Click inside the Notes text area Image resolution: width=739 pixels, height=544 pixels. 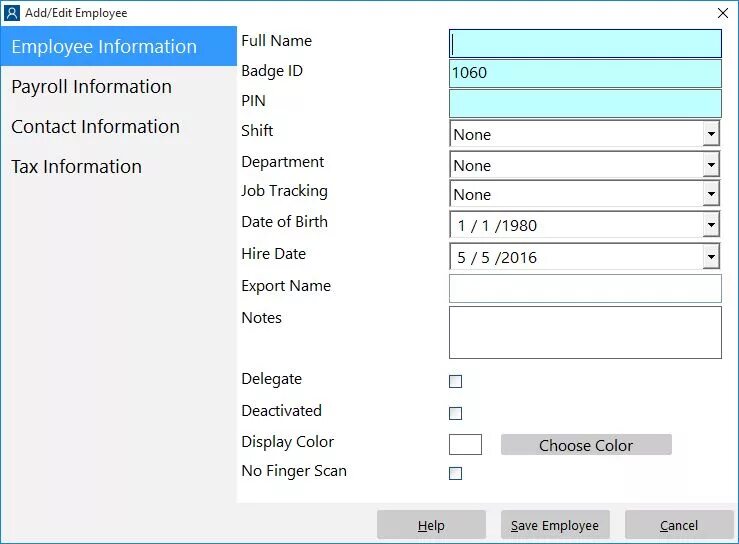click(x=585, y=332)
